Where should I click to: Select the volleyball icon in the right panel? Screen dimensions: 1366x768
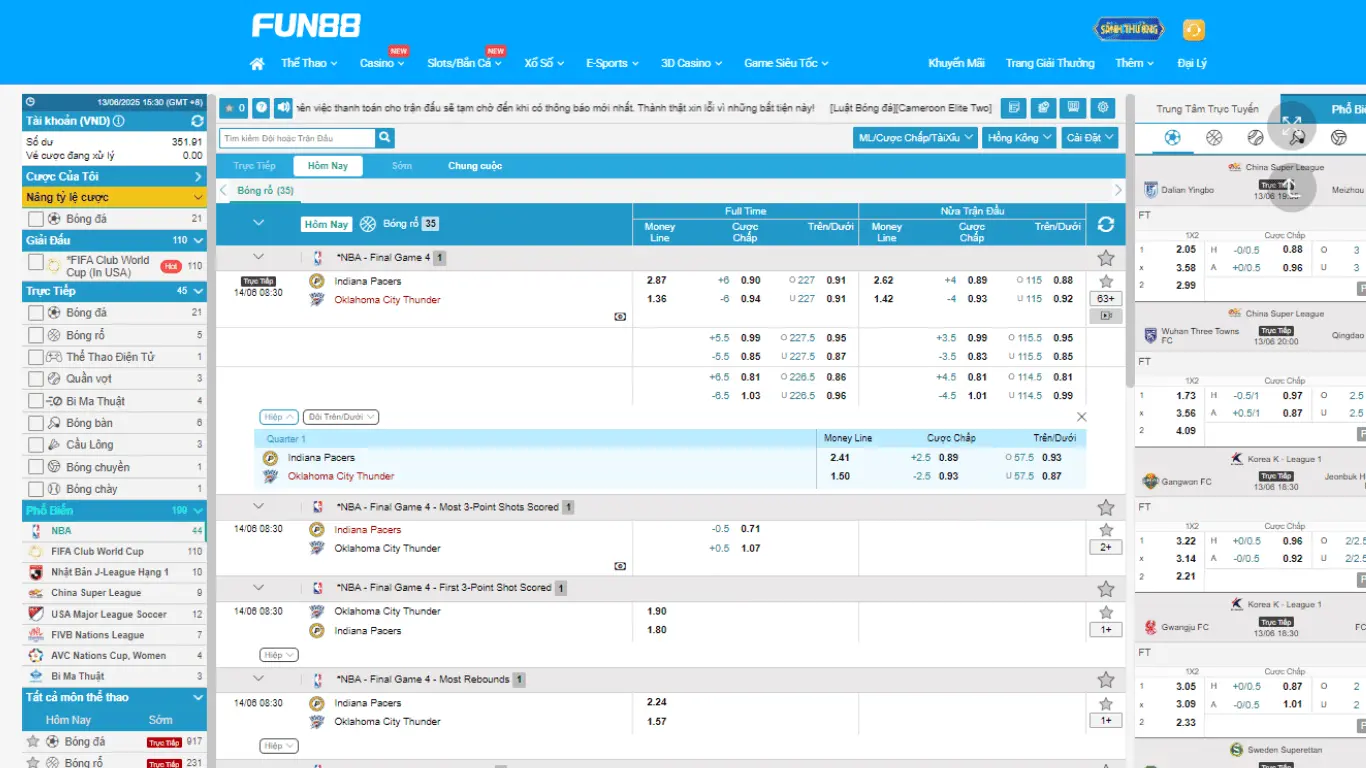[x=1339, y=138]
